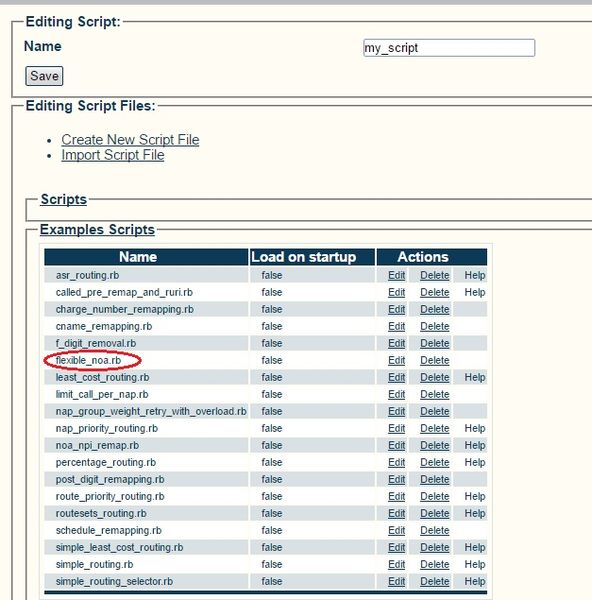Open Help for nap_priority_routing.rb
The image size is (592, 600).
(x=475, y=428)
